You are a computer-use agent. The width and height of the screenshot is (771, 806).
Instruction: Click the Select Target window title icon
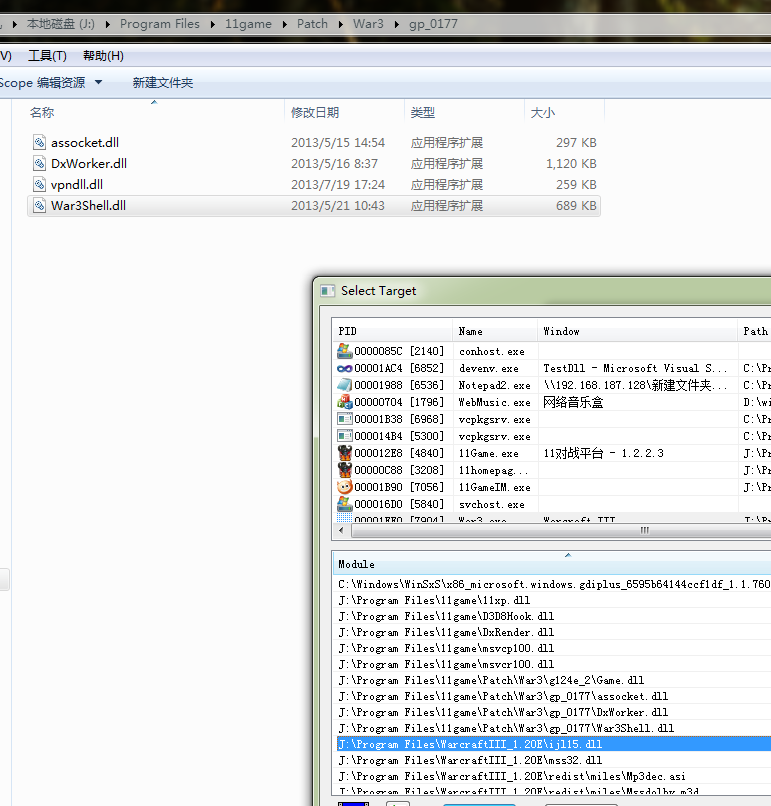(x=328, y=291)
